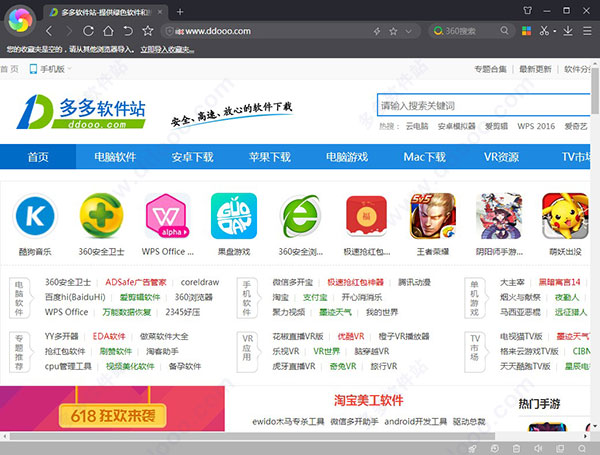Click the 淘宝美工软件 heading link

point(368,401)
